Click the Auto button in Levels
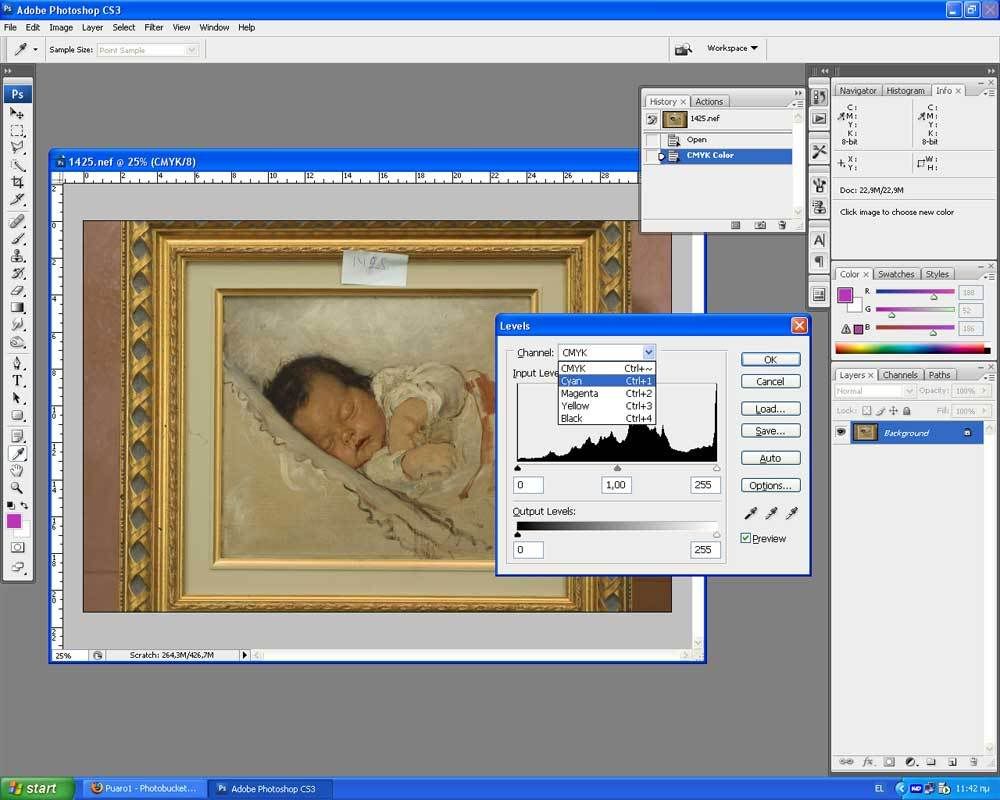Screen dimensions: 1000x800 pos(770,458)
